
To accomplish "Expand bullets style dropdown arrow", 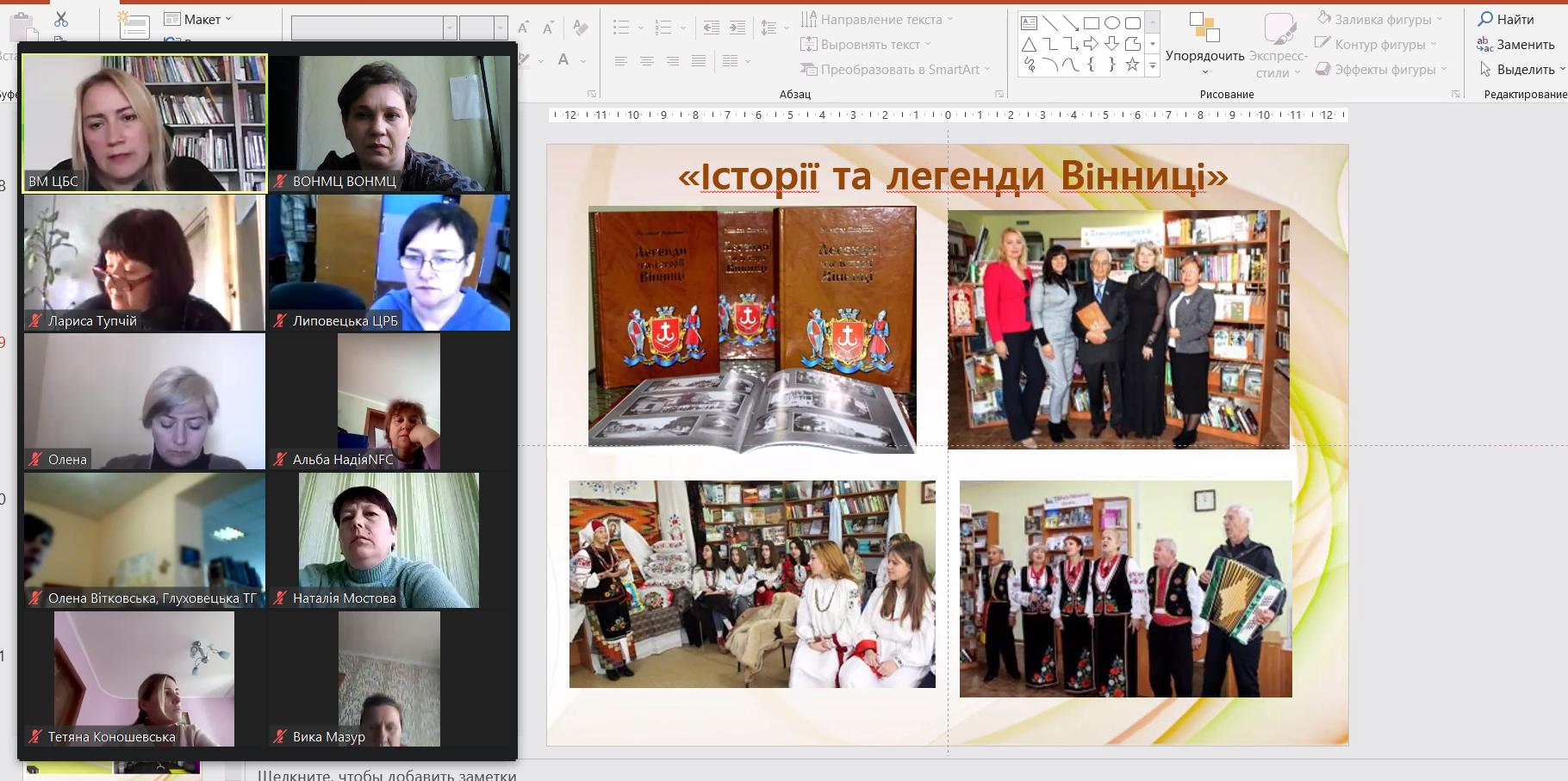I will [x=641, y=28].
